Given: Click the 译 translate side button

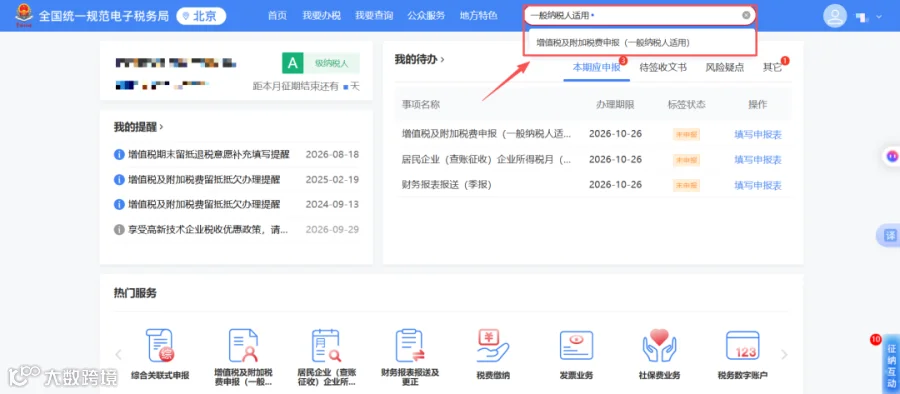Looking at the screenshot, I should 890,236.
